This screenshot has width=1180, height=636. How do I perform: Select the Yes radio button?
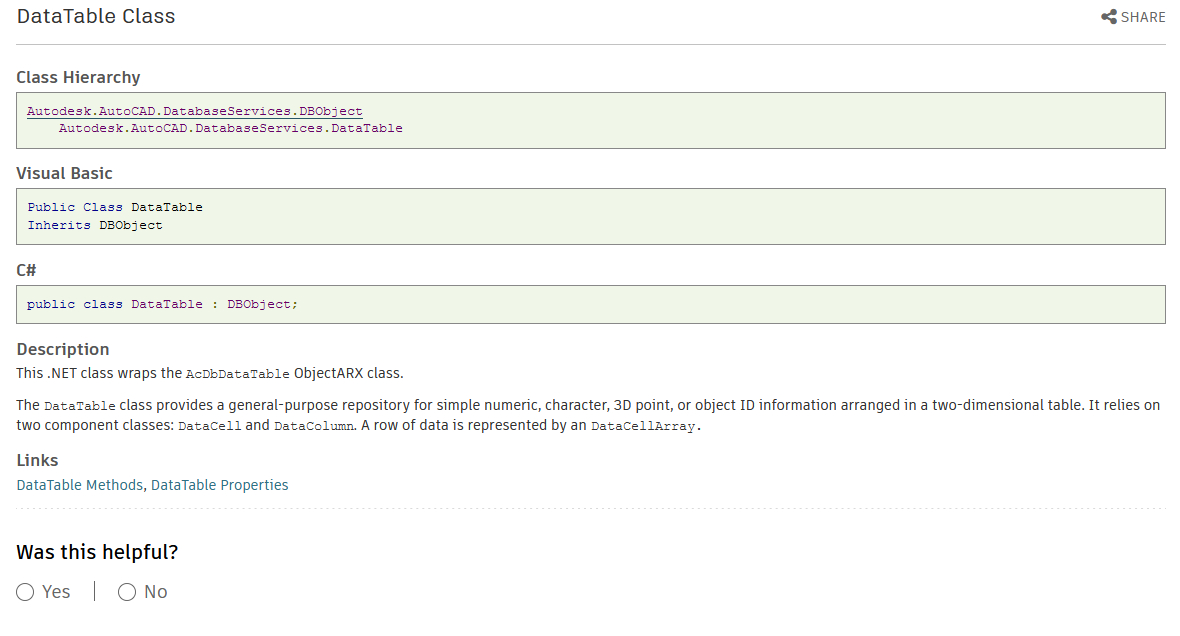[x=25, y=592]
